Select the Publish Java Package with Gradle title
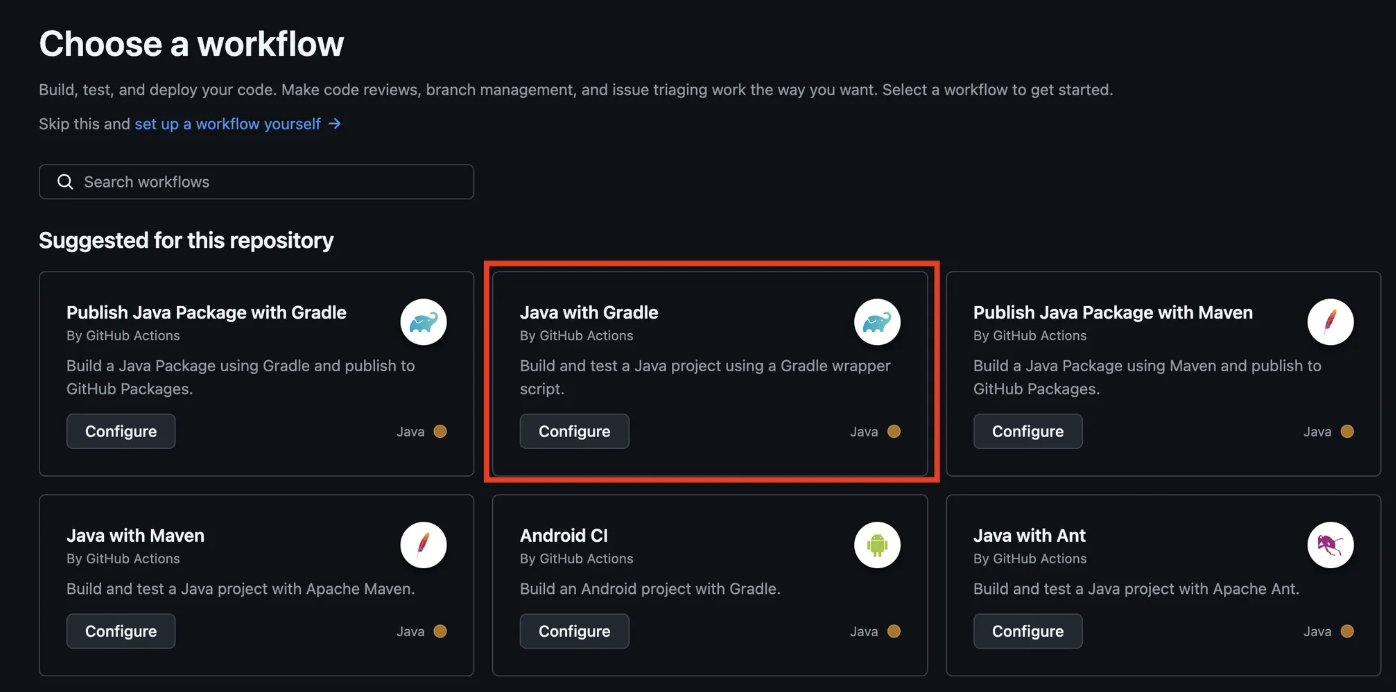Image resolution: width=1396 pixels, height=692 pixels. tap(206, 312)
